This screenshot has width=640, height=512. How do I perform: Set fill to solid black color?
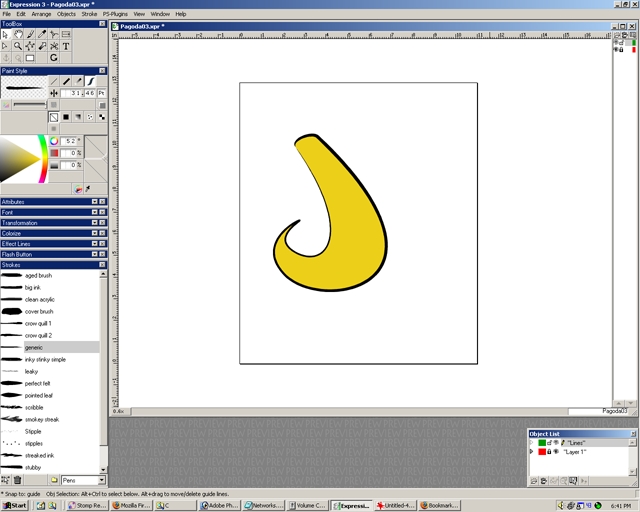[66, 117]
